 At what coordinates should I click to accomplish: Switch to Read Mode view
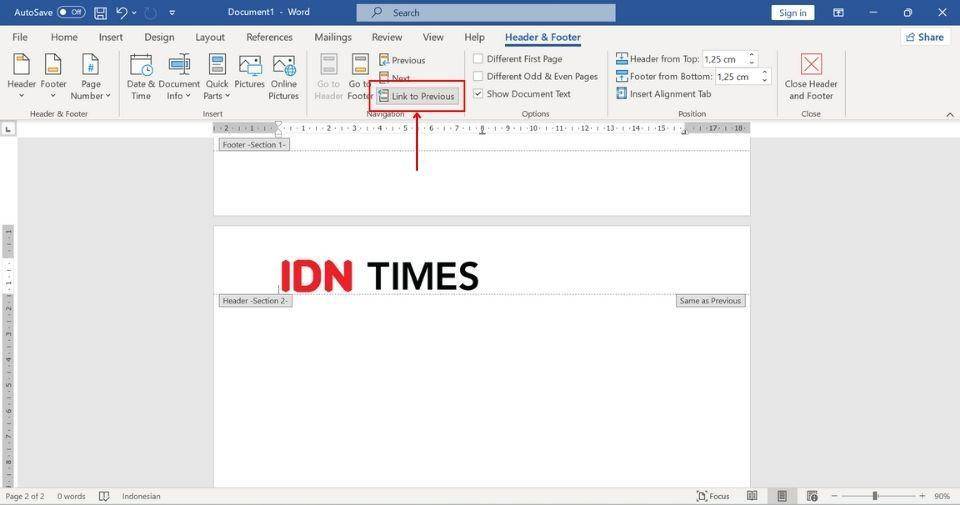point(752,496)
